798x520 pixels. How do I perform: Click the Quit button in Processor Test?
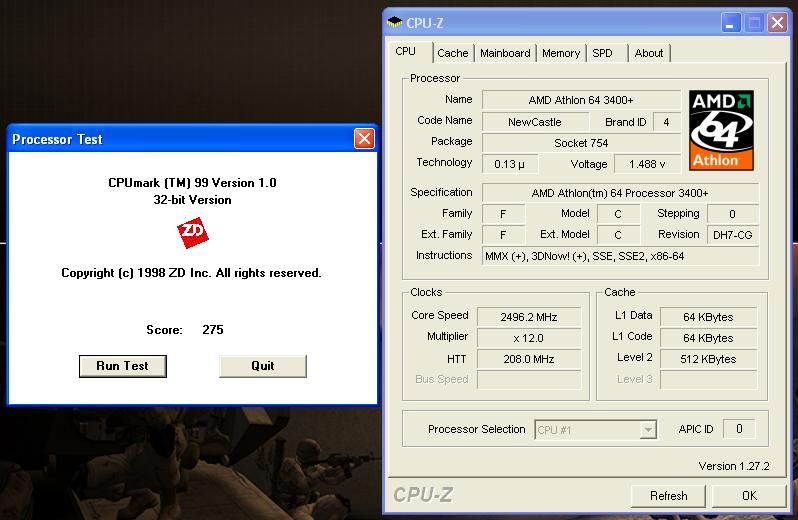point(263,366)
